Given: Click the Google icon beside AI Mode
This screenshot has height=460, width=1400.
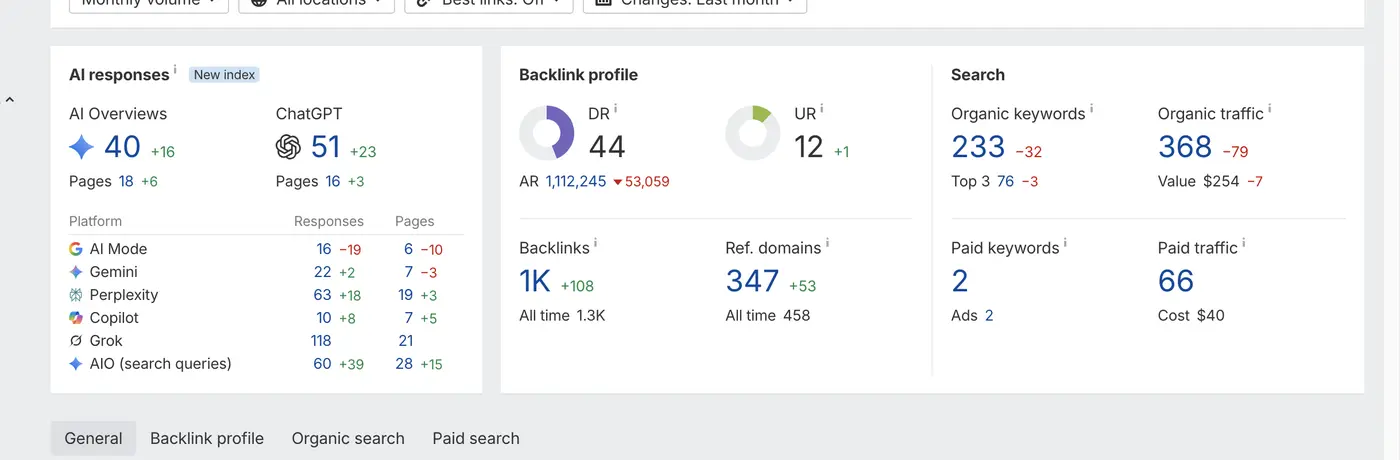Looking at the screenshot, I should 76,249.
